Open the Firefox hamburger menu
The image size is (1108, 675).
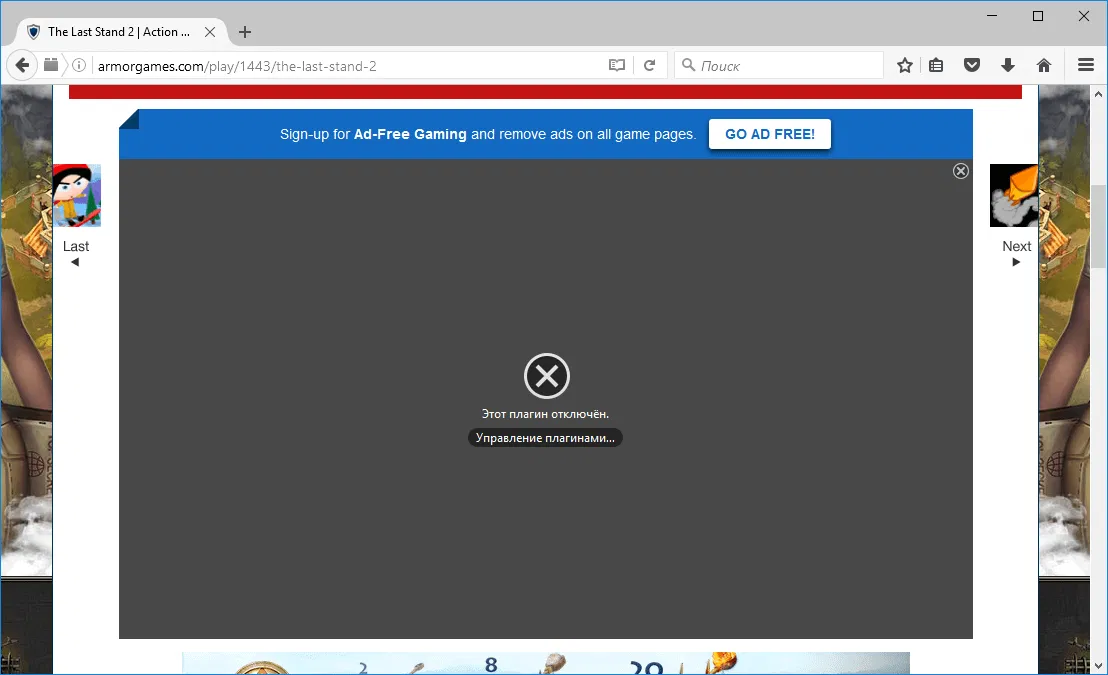pyautogui.click(x=1086, y=65)
